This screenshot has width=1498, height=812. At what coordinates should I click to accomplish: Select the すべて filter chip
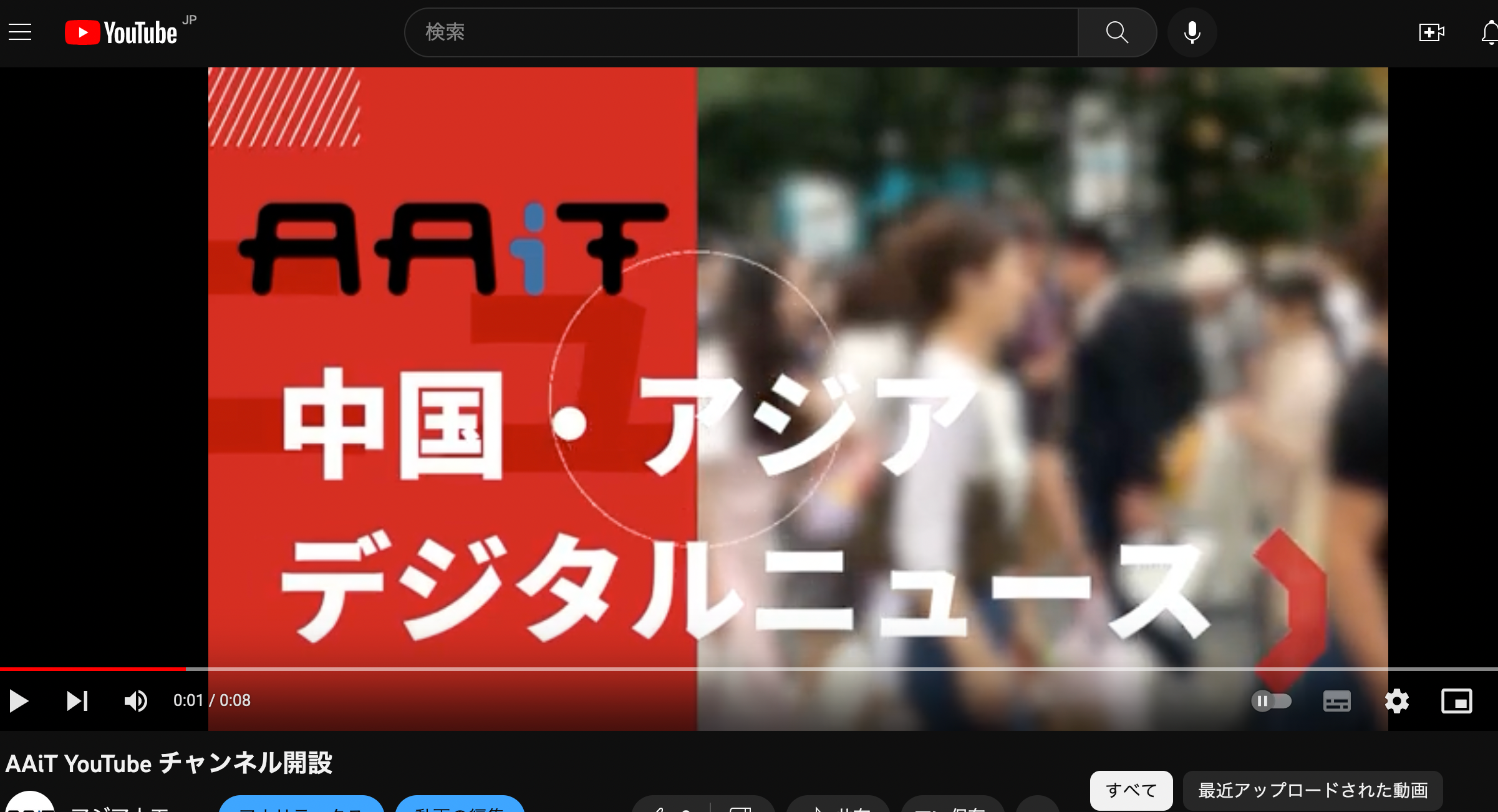pos(1131,790)
